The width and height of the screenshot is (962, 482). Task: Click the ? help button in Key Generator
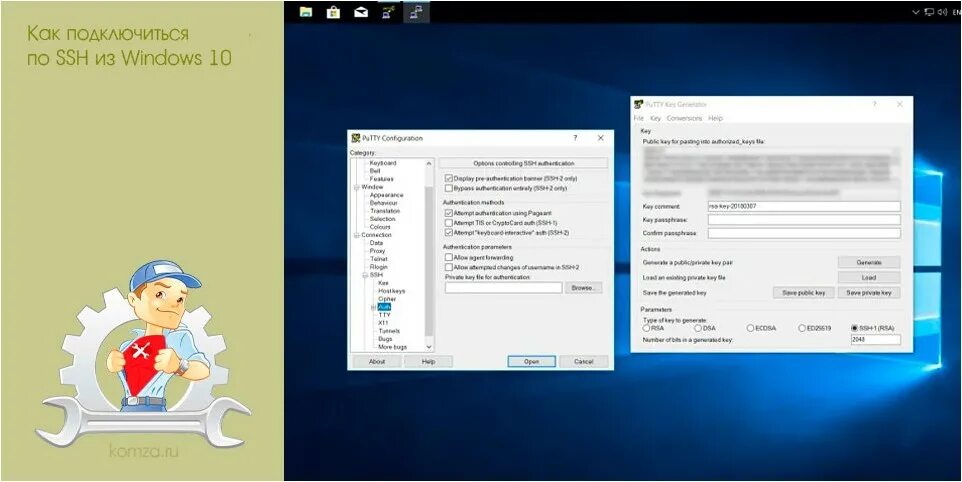(874, 104)
